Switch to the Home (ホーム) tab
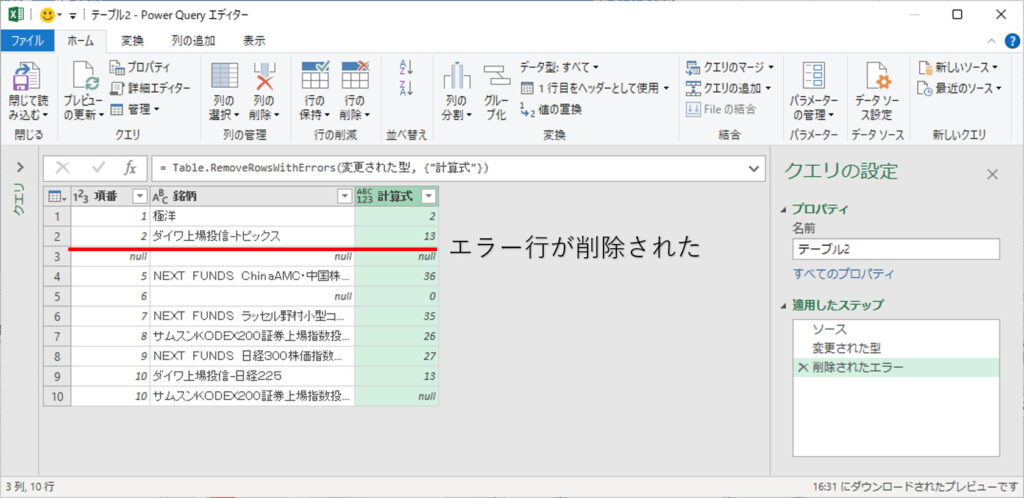The height and width of the screenshot is (498, 1024). pos(80,41)
